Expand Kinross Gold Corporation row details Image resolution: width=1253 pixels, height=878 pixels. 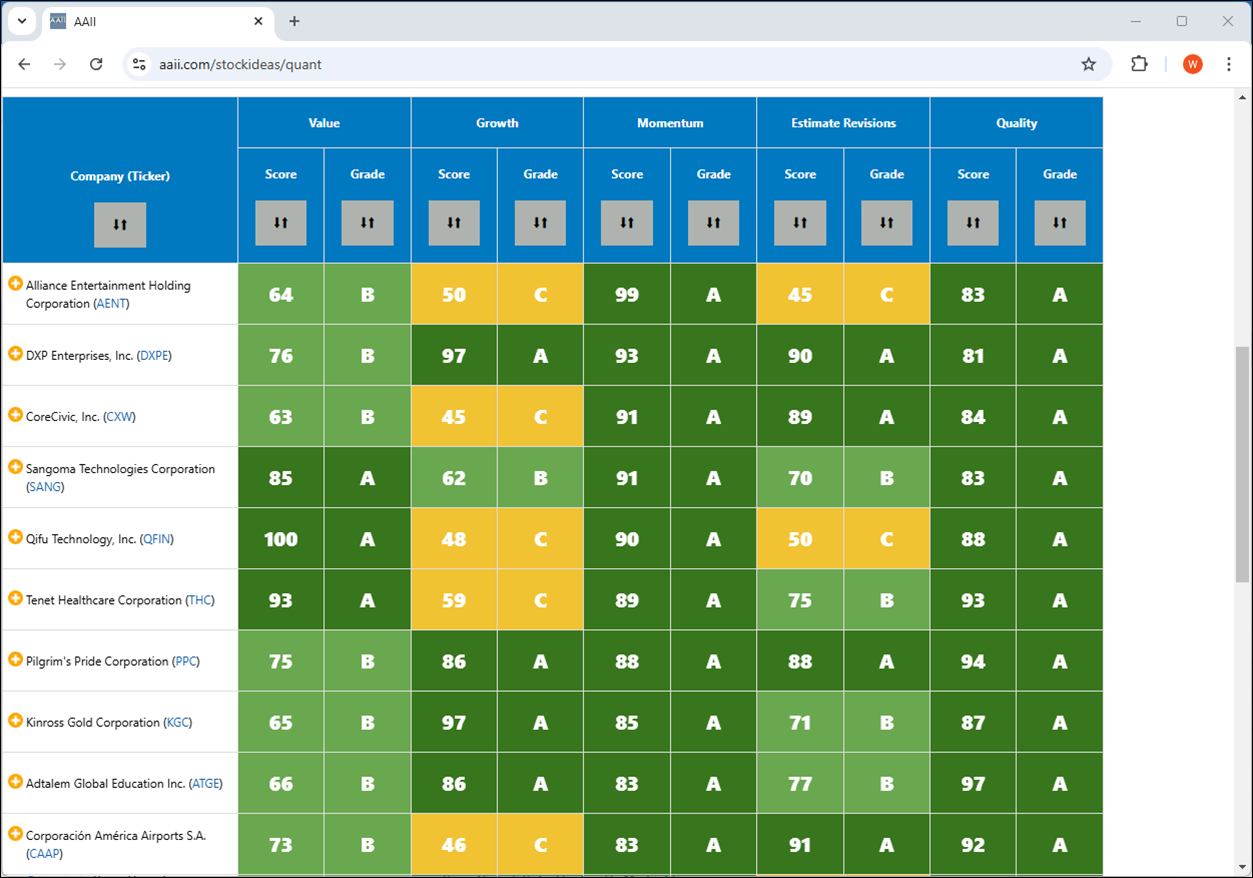15,720
